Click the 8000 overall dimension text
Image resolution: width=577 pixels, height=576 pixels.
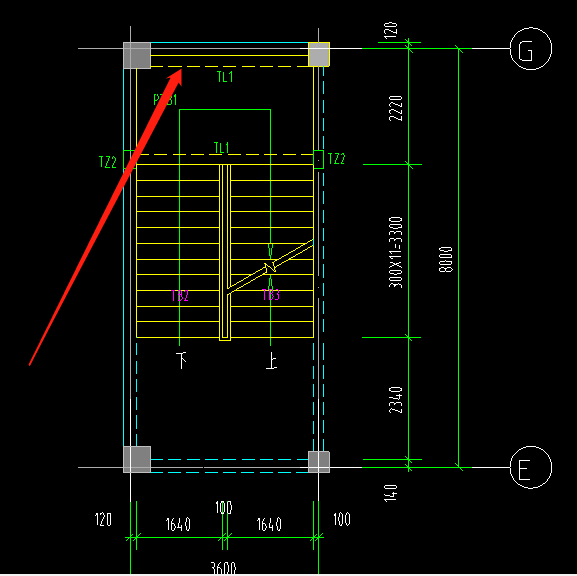446,259
